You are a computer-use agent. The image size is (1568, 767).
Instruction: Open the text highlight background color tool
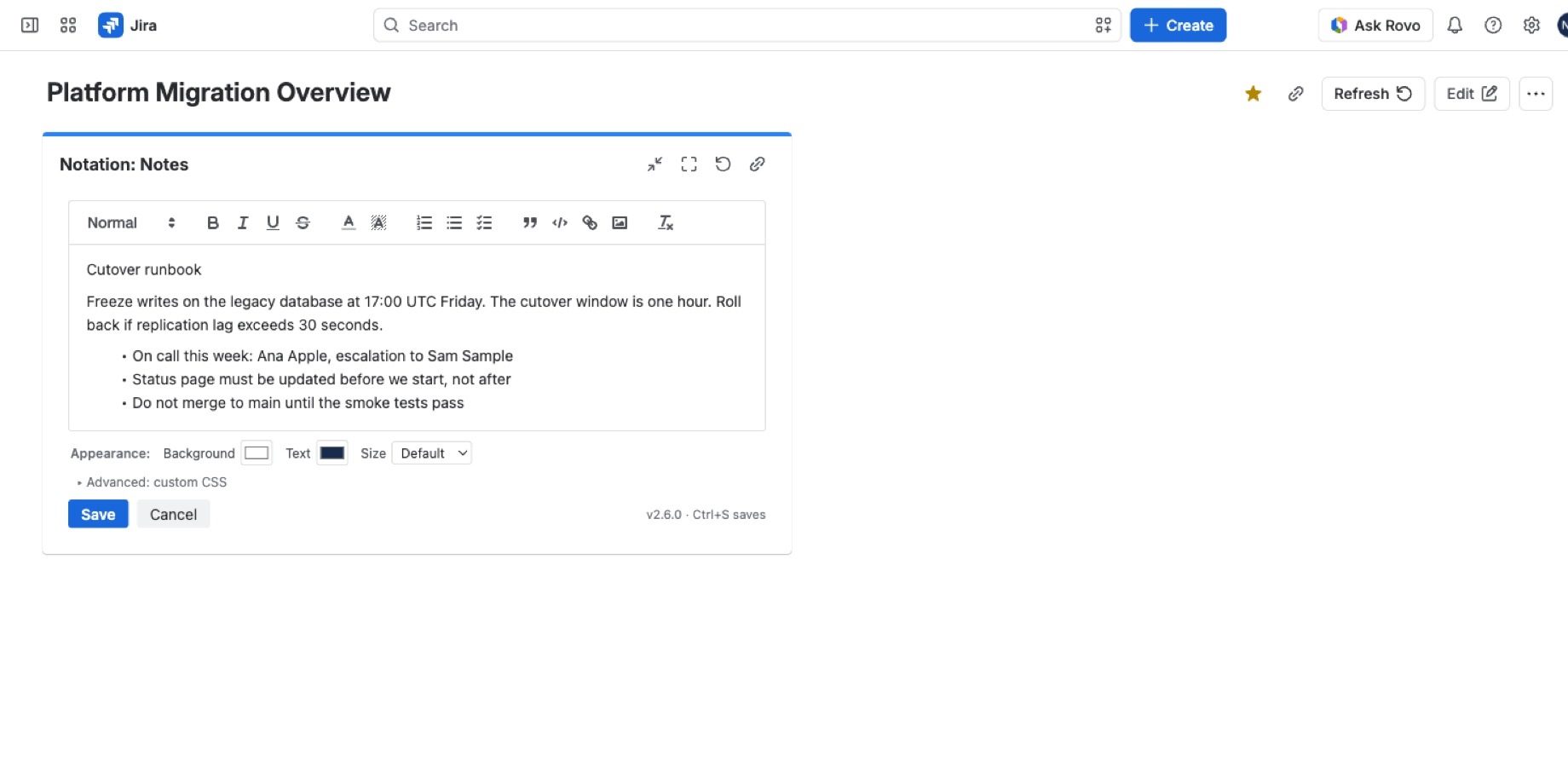click(378, 222)
